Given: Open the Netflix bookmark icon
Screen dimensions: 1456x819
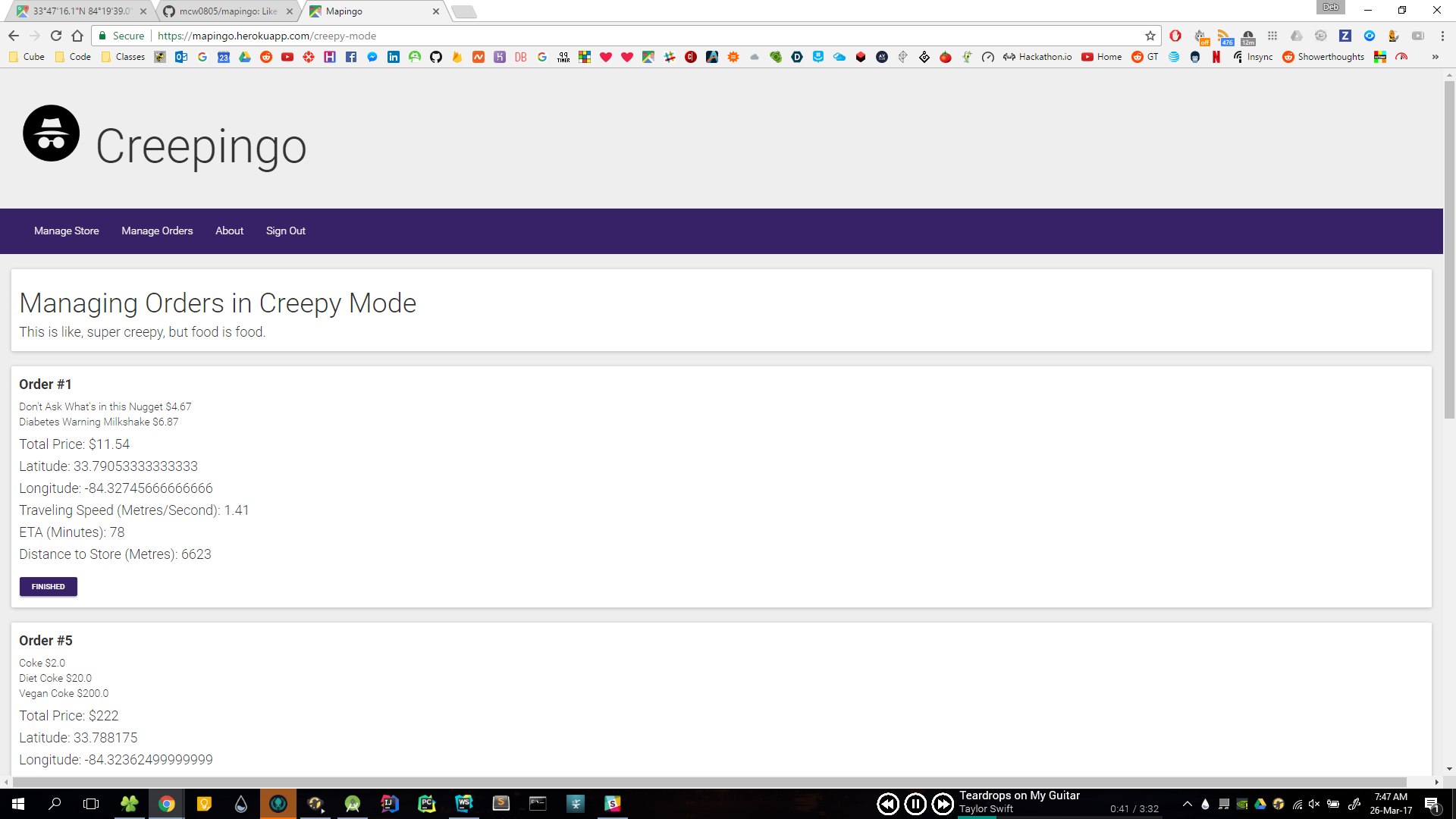Looking at the screenshot, I should click(1216, 57).
